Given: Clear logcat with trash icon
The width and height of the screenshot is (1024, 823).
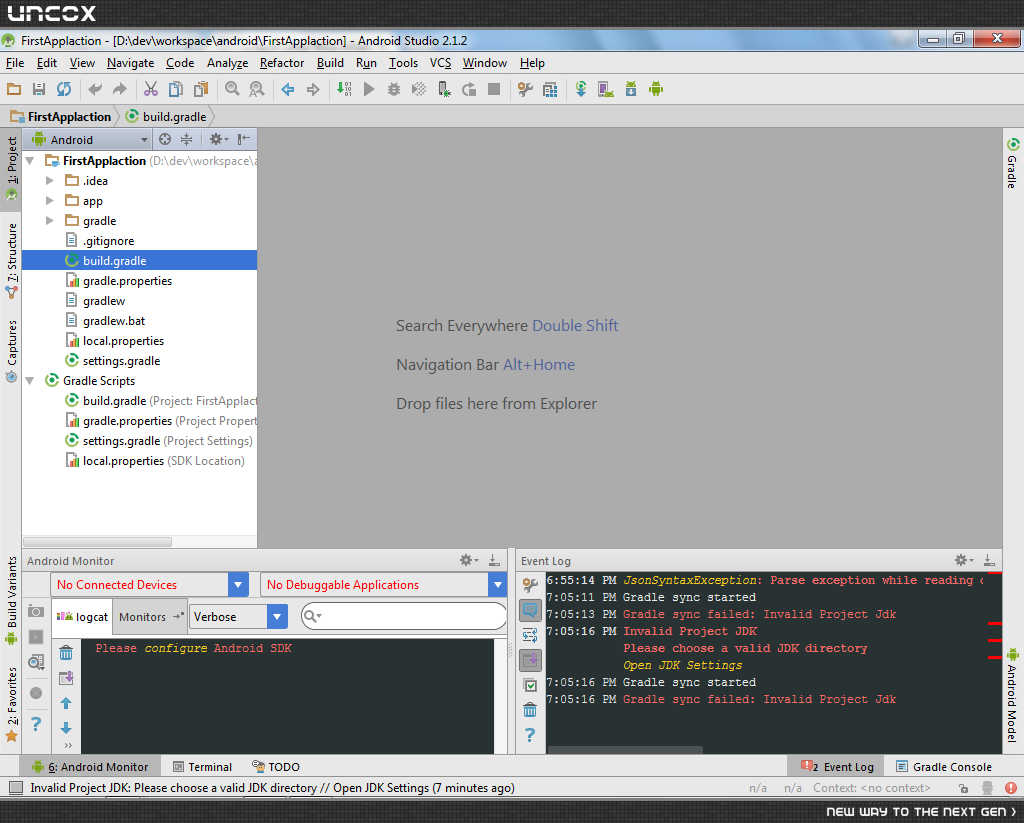Looking at the screenshot, I should [66, 653].
